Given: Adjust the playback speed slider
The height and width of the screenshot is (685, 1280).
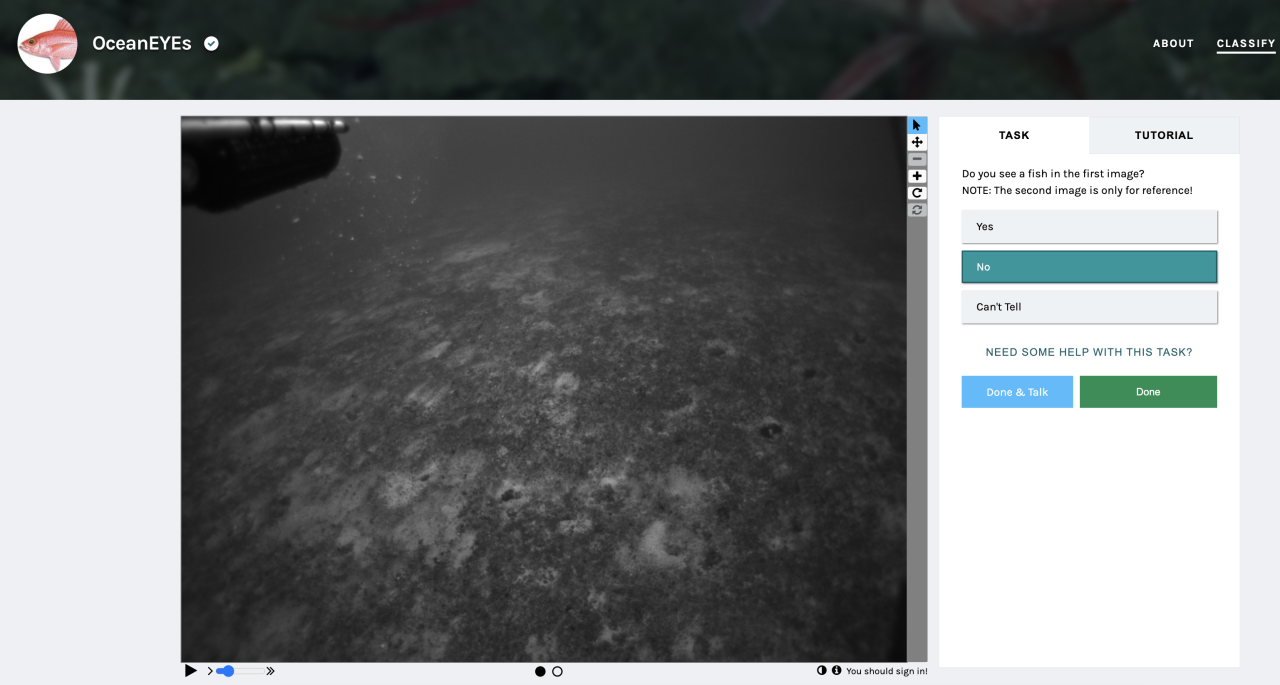Looking at the screenshot, I should point(240,671).
